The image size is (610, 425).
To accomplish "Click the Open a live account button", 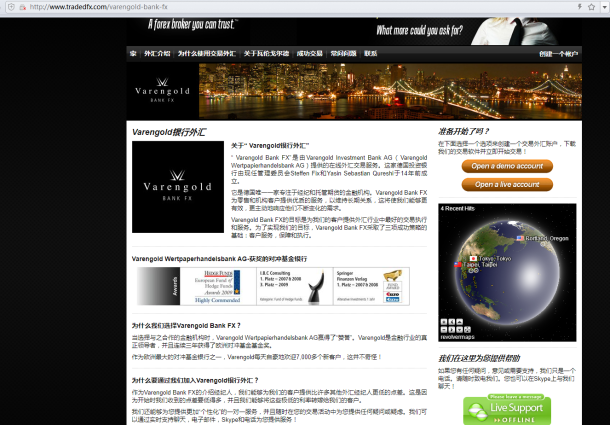I will pyautogui.click(x=507, y=184).
